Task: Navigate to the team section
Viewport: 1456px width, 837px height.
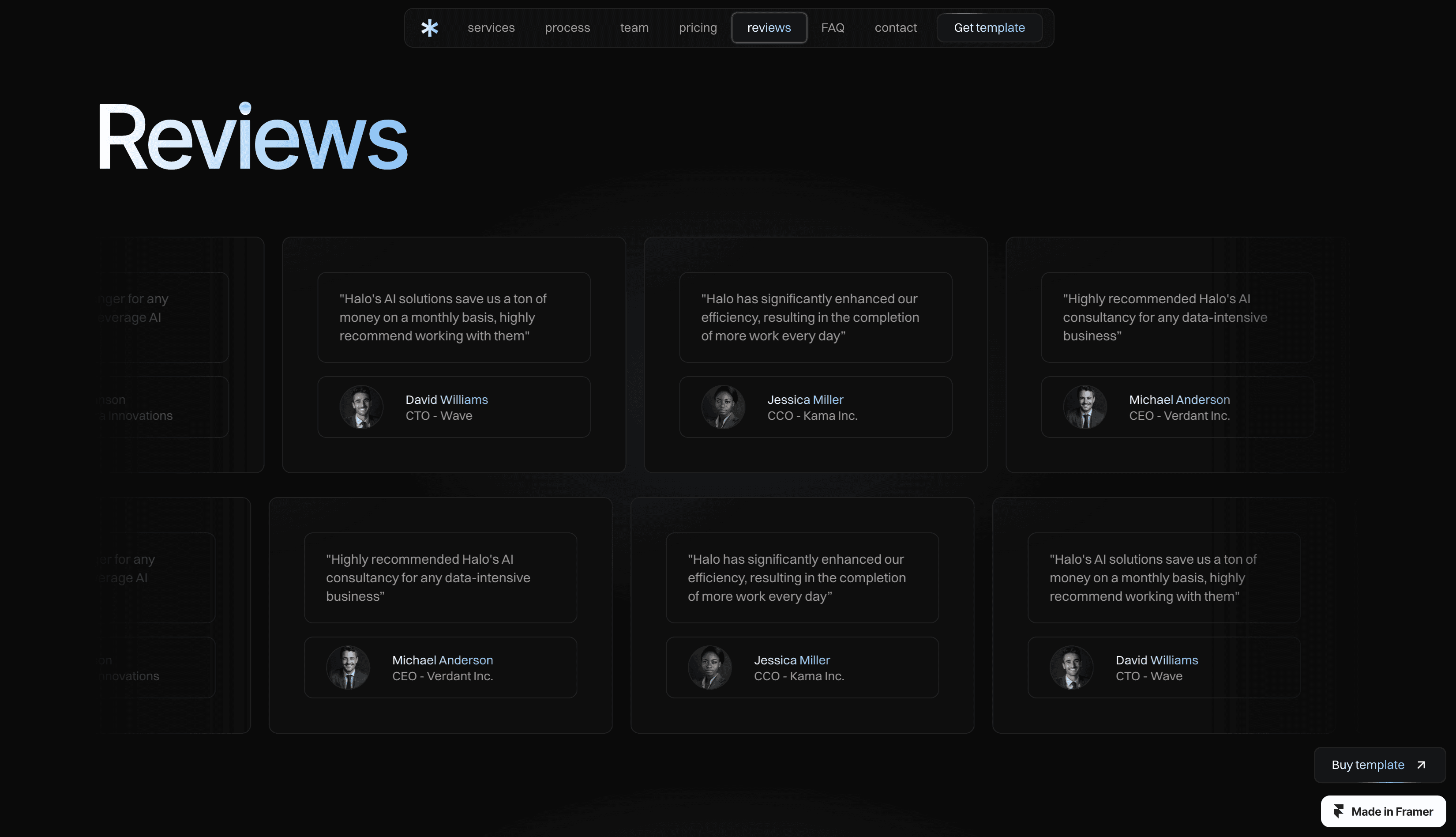Action: click(x=634, y=28)
